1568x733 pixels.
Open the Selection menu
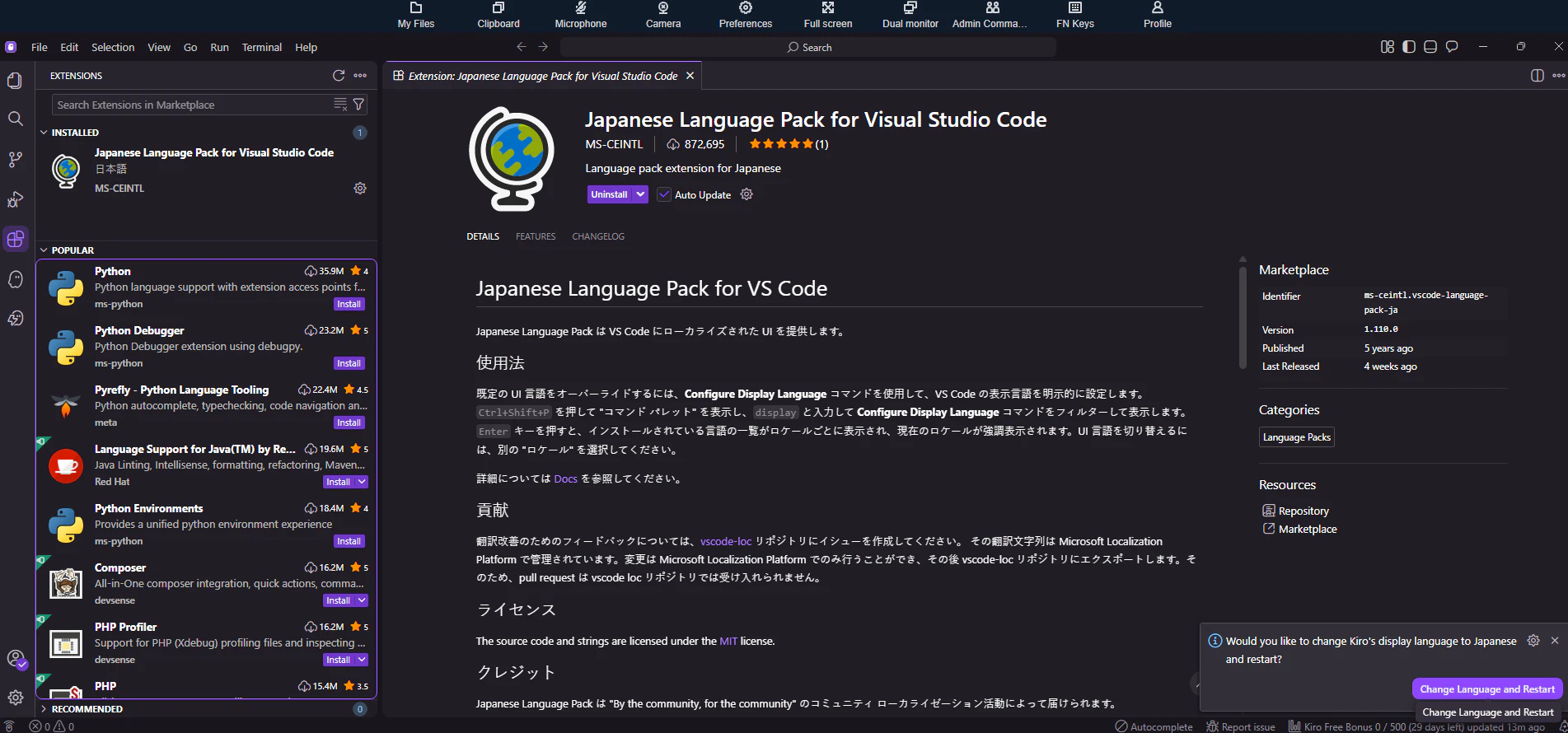click(113, 47)
